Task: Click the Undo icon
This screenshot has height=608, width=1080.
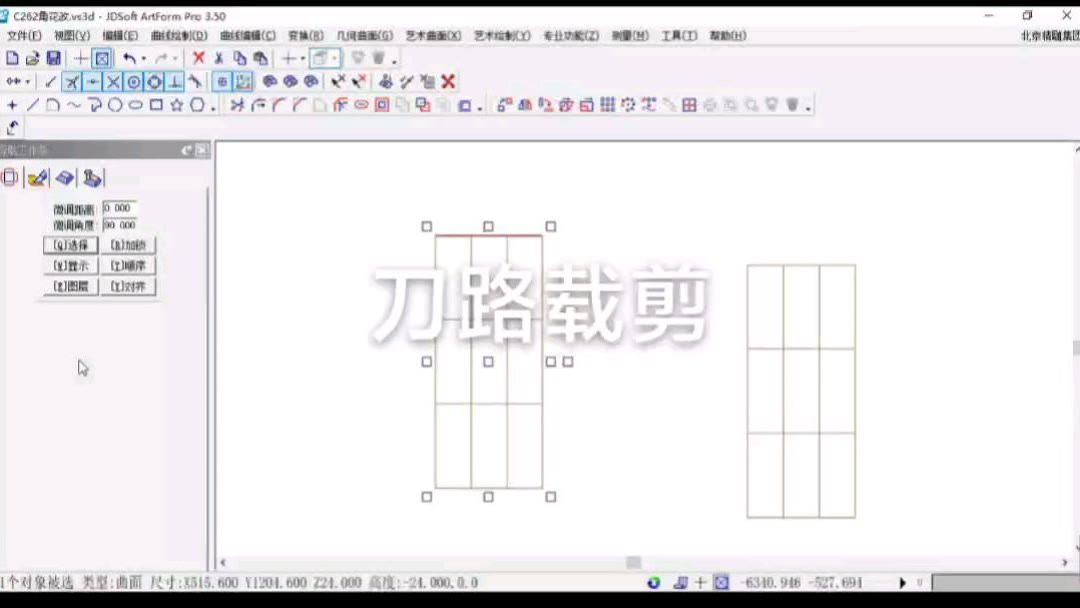Action: (x=130, y=57)
